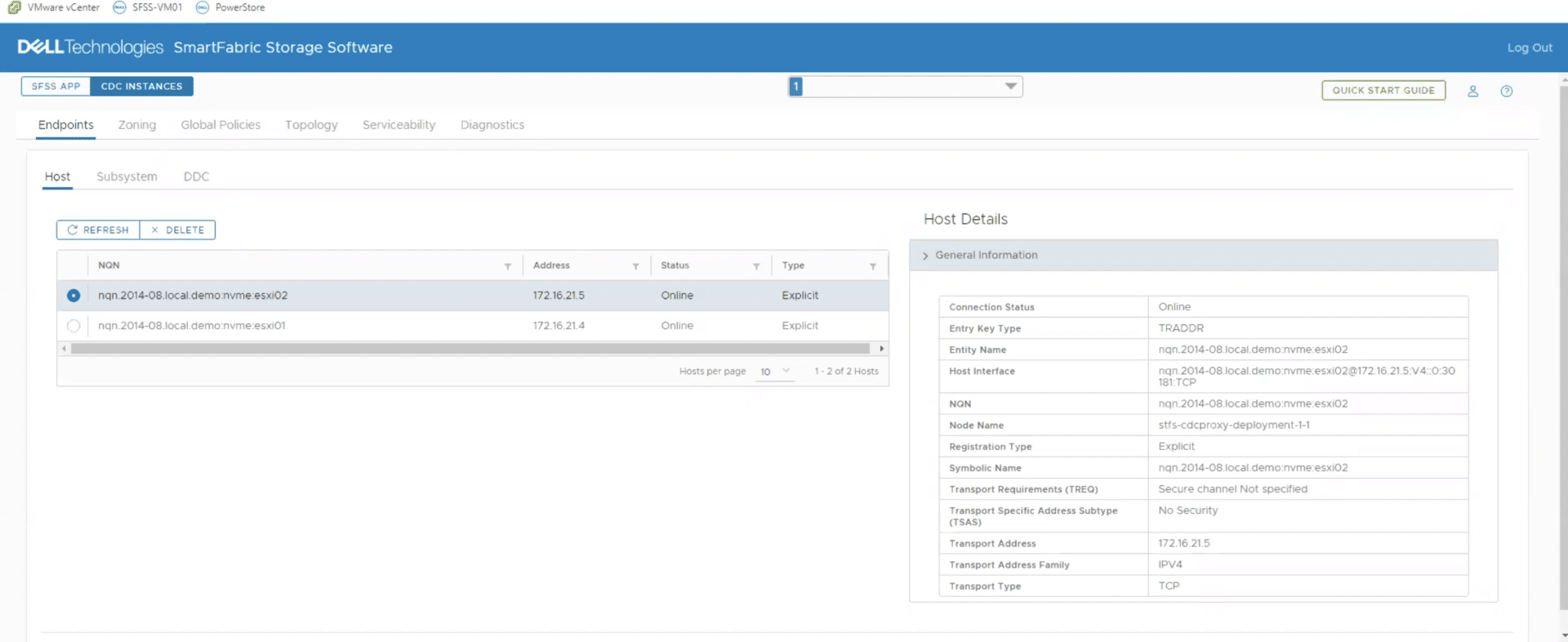Open the Global Policies tab
This screenshot has width=1568, height=642.
[220, 125]
